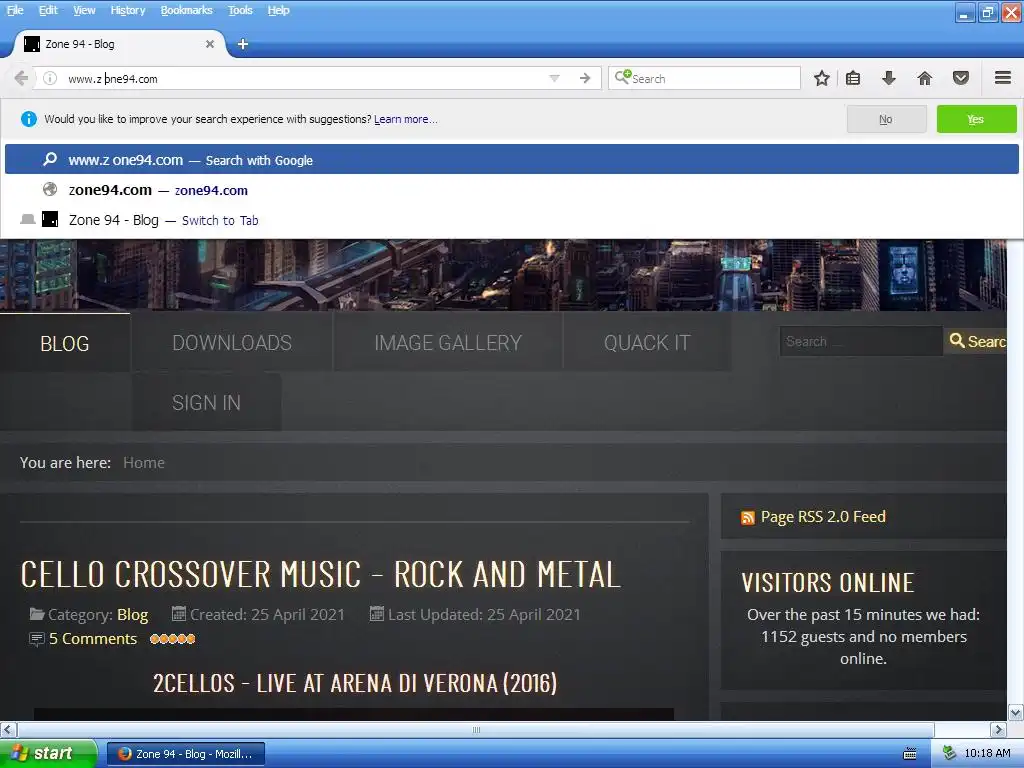1024x768 pixels.
Task: Open the Learn more link
Action: tap(406, 119)
